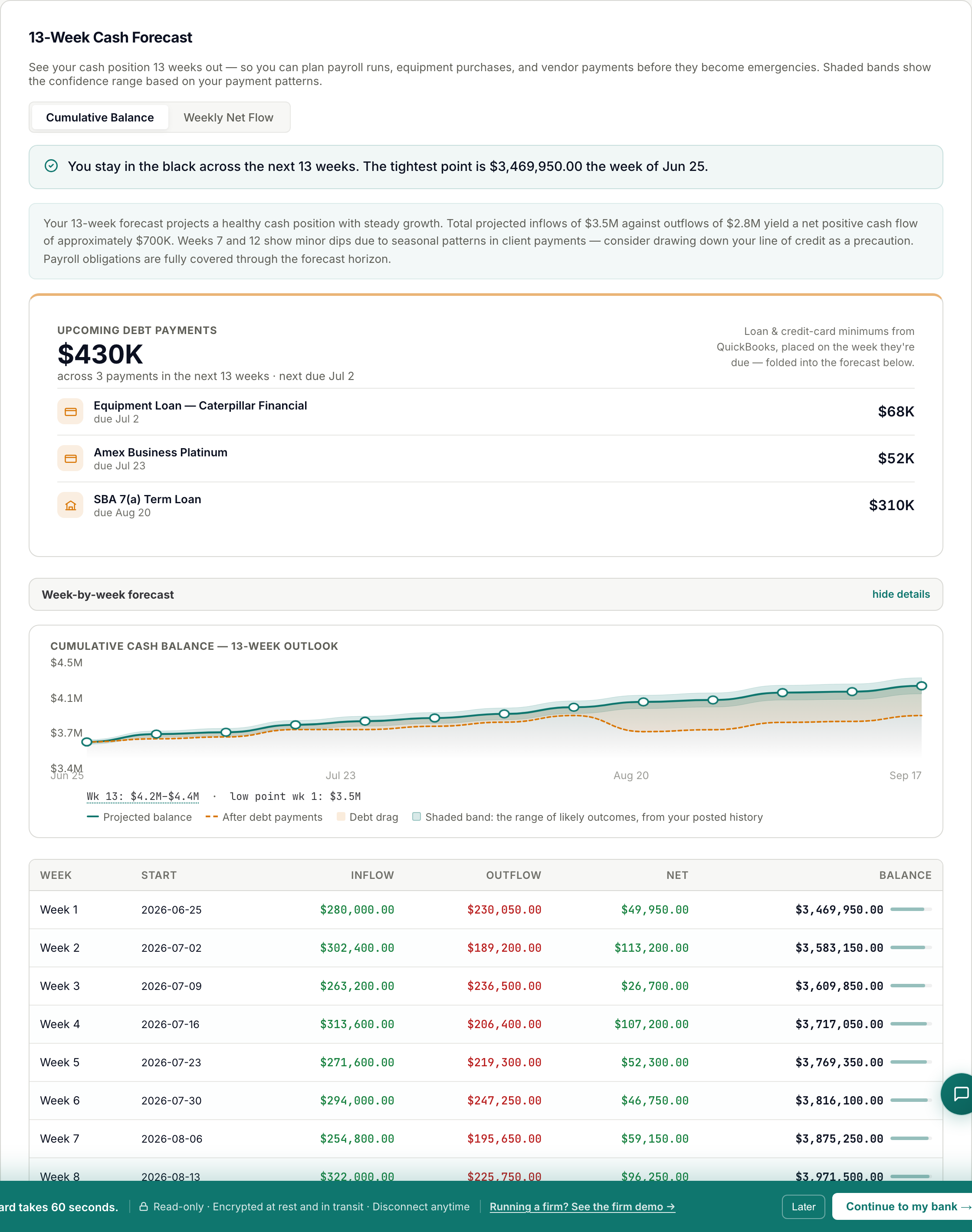Click the Amex Business Platinum card icon
The width and height of the screenshot is (972, 1232).
click(71, 459)
